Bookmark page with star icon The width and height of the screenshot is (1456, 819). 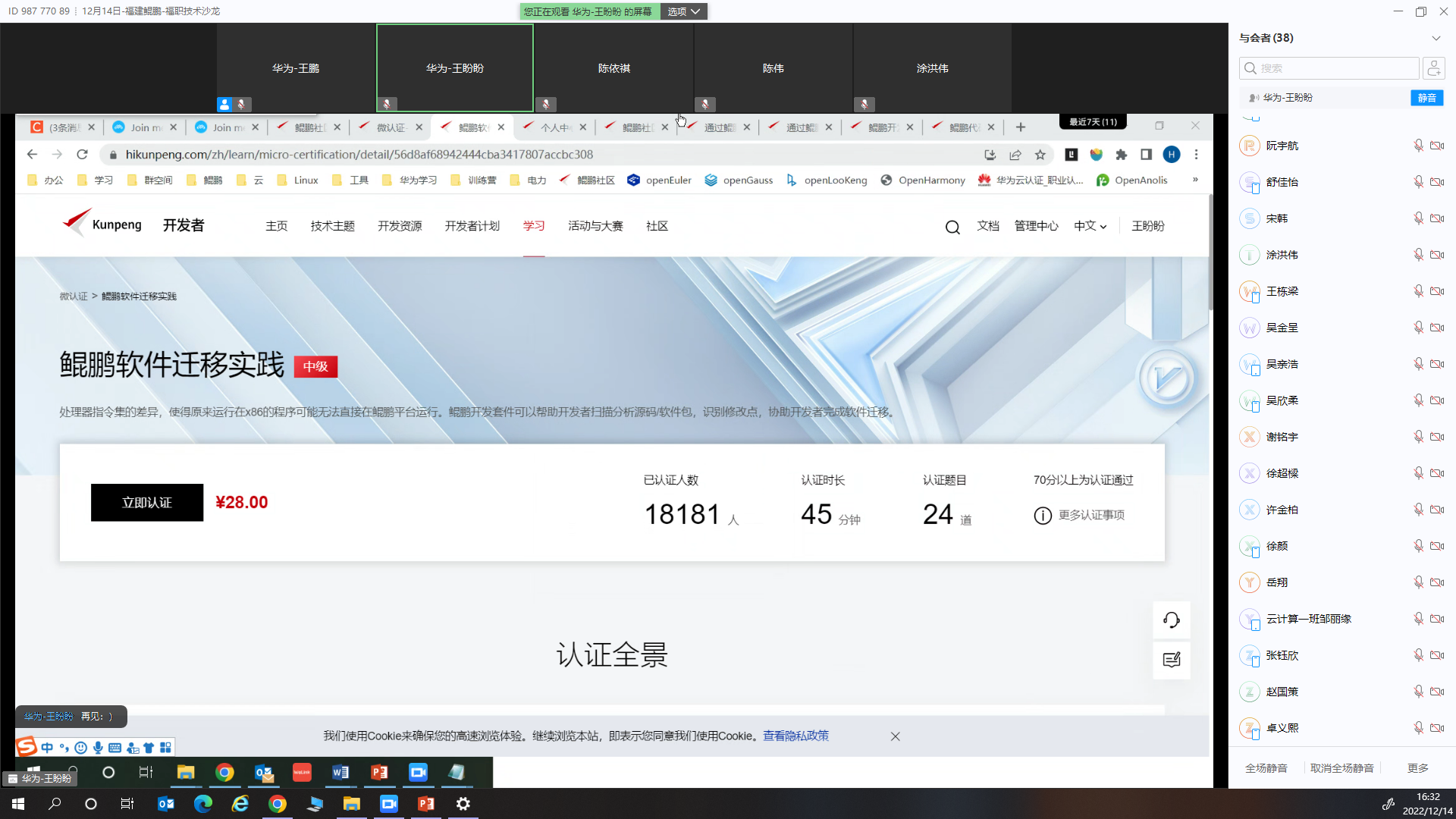(x=1040, y=155)
